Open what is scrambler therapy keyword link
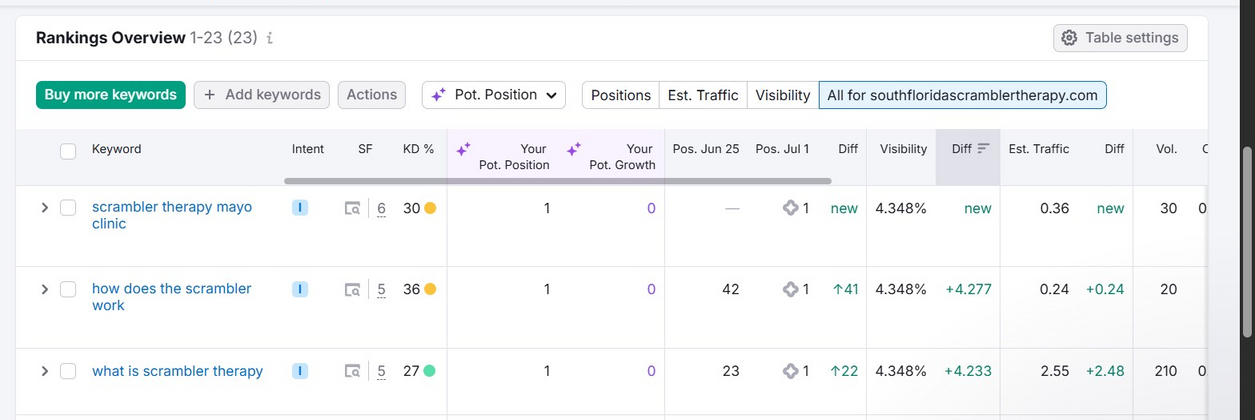 click(x=177, y=371)
